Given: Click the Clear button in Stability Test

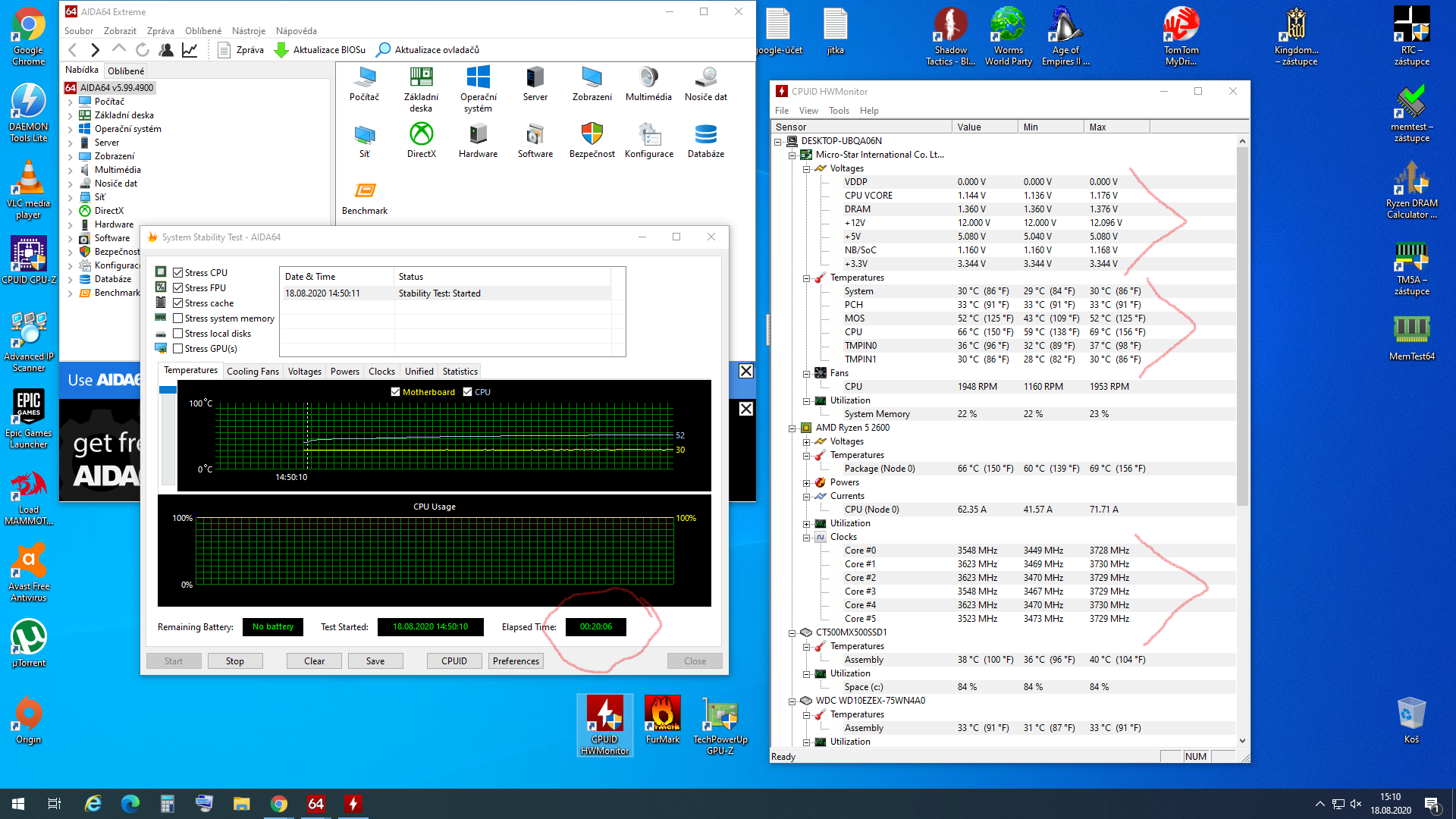Looking at the screenshot, I should [315, 661].
